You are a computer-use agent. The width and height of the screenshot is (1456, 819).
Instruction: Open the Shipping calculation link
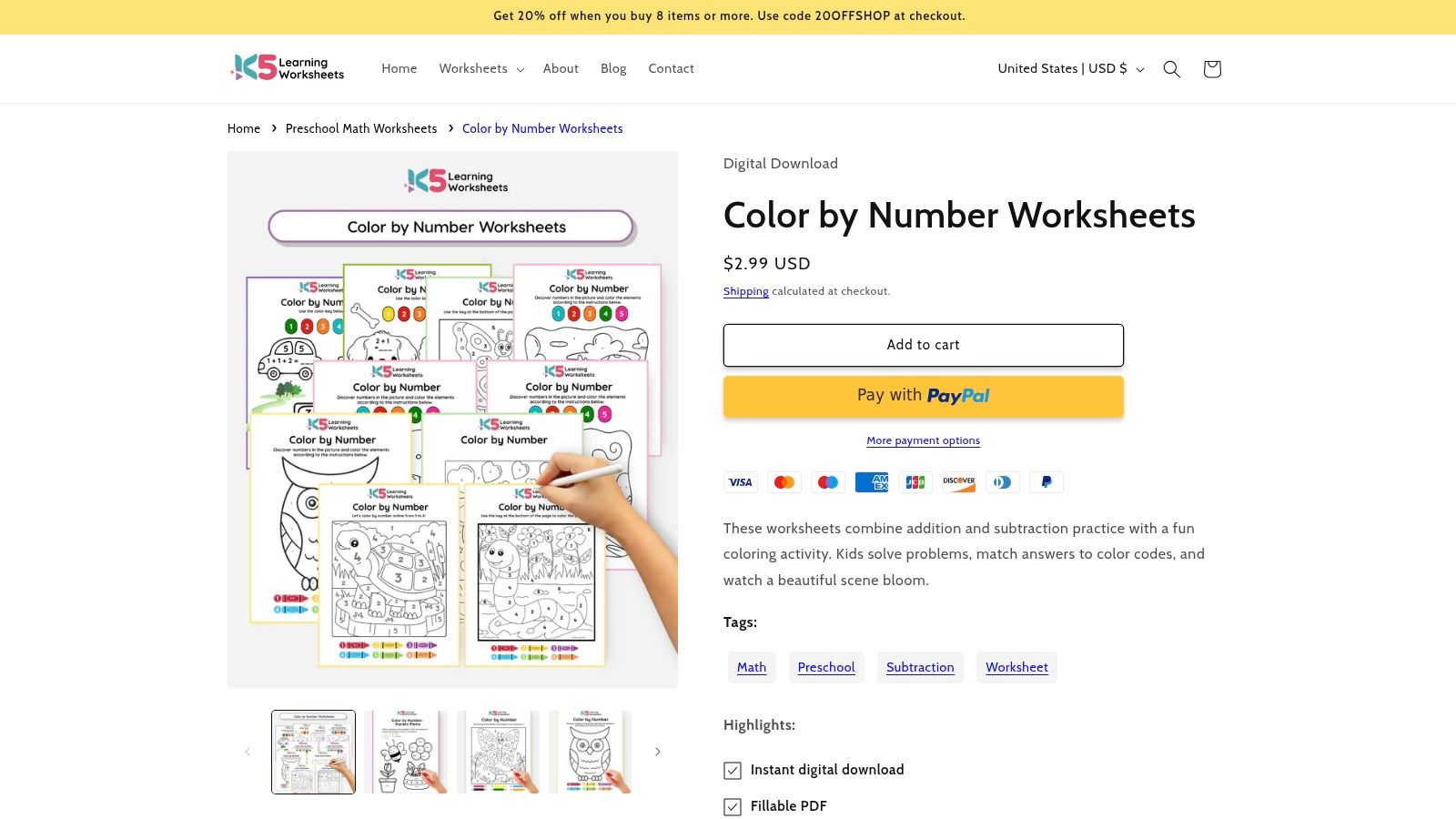[x=746, y=291]
